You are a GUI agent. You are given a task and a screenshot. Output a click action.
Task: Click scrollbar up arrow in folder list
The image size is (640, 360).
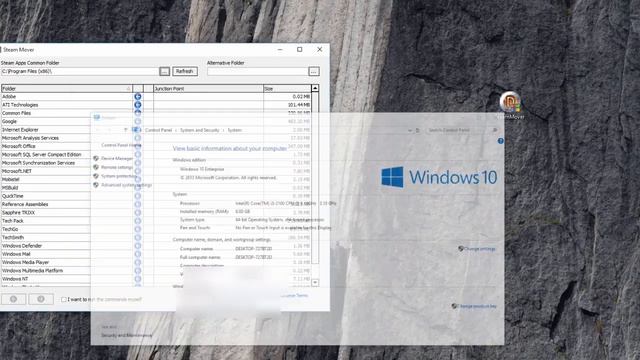point(315,88)
